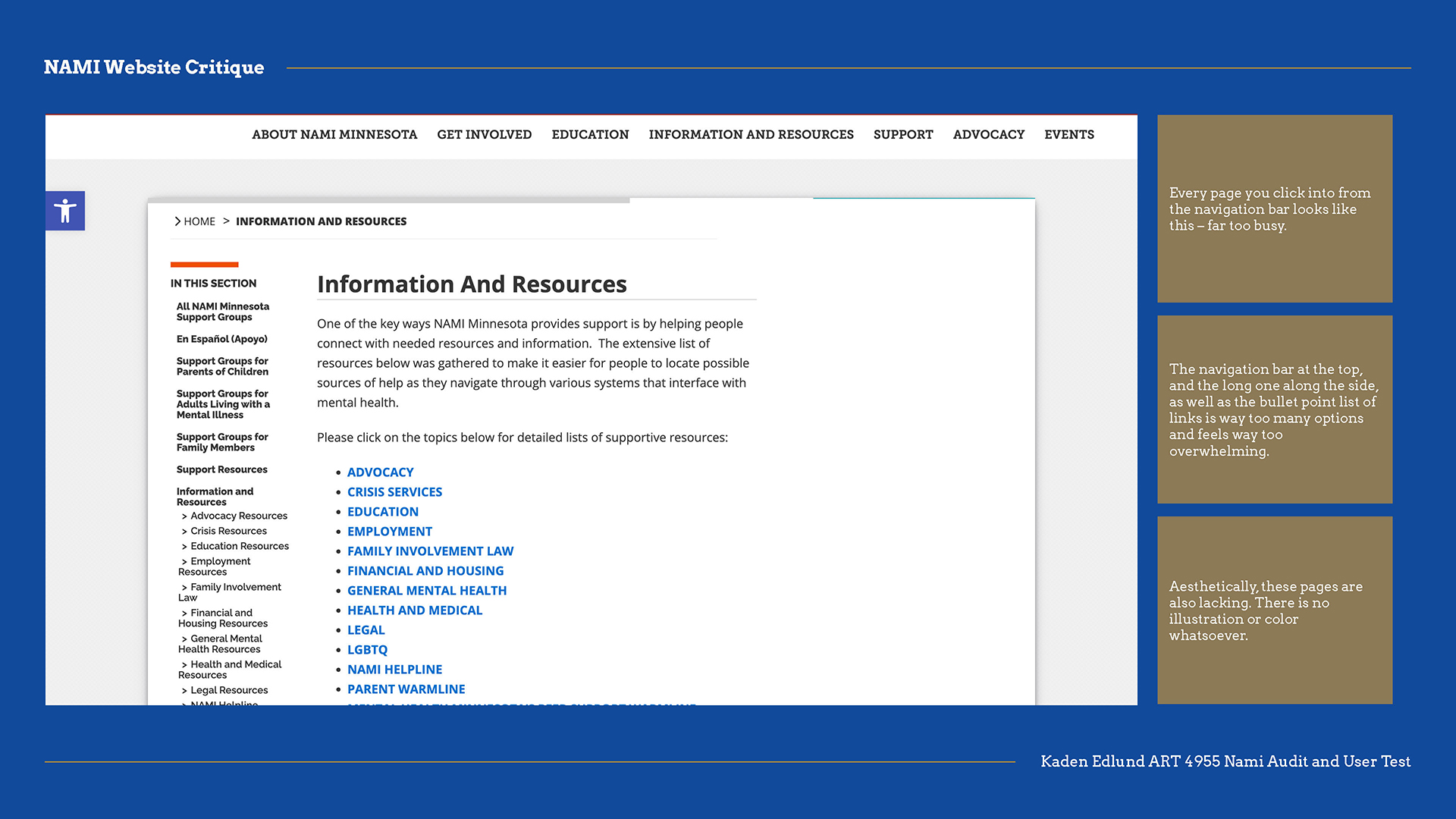Click the IN THIS SECTION sidebar heading

pyautogui.click(x=213, y=284)
